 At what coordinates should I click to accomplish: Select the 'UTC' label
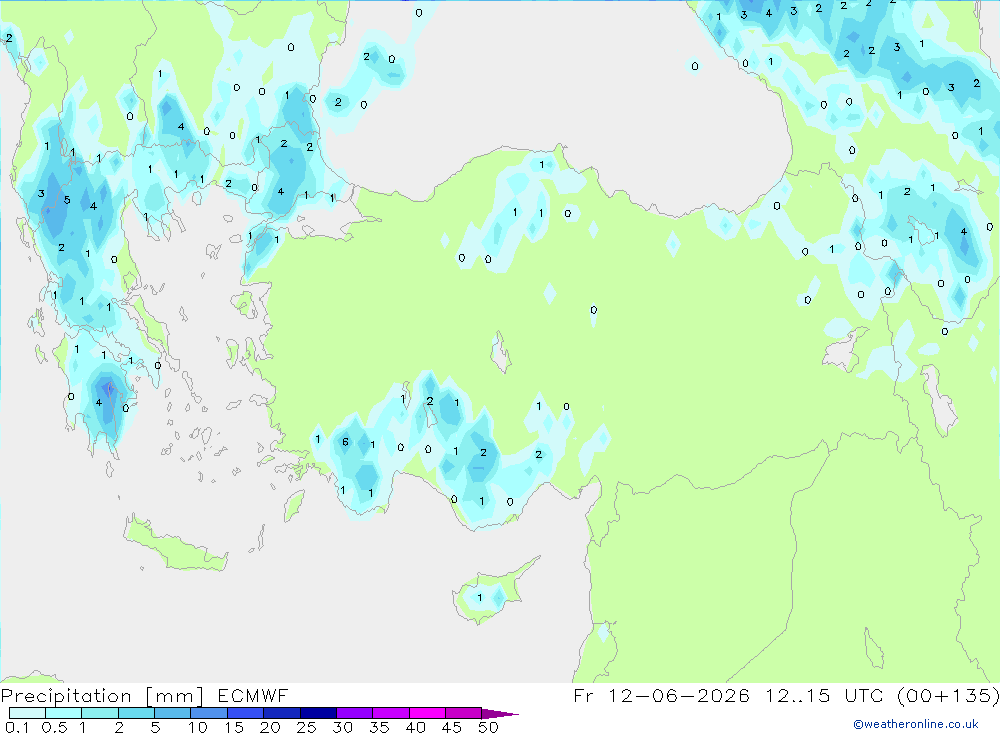(866, 695)
